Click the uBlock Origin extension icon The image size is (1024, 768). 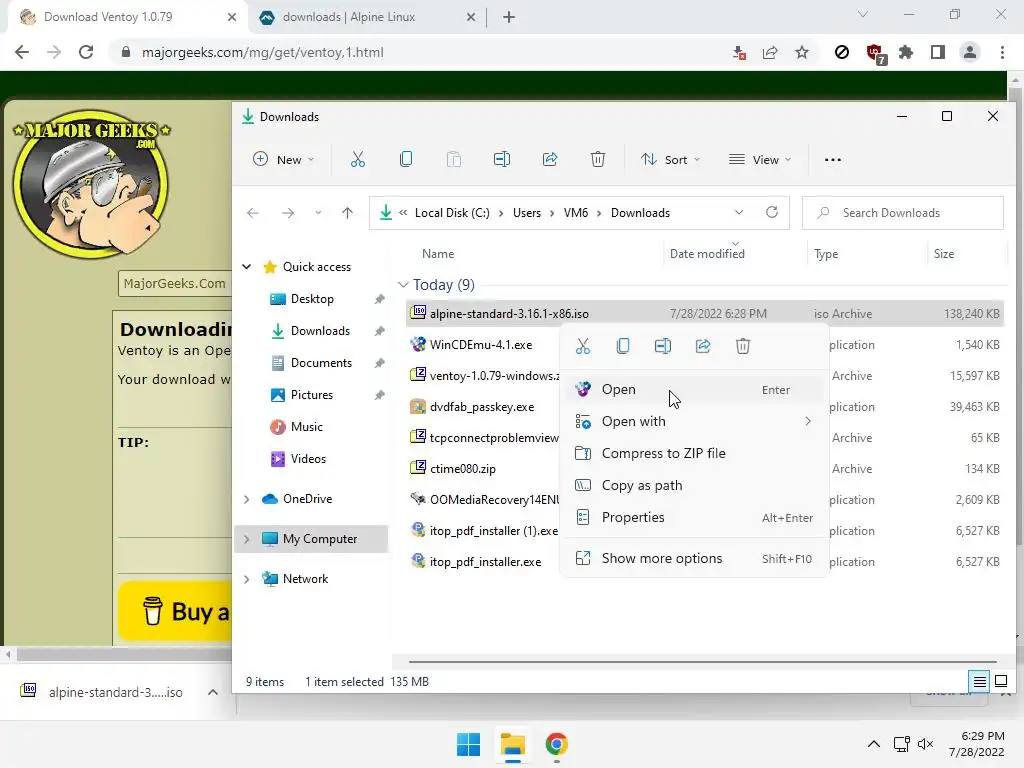[874, 53]
